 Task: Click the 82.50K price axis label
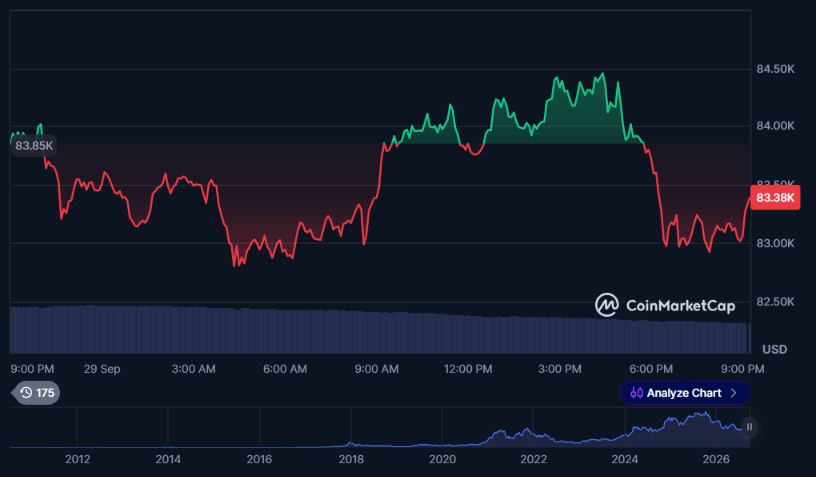coord(775,301)
